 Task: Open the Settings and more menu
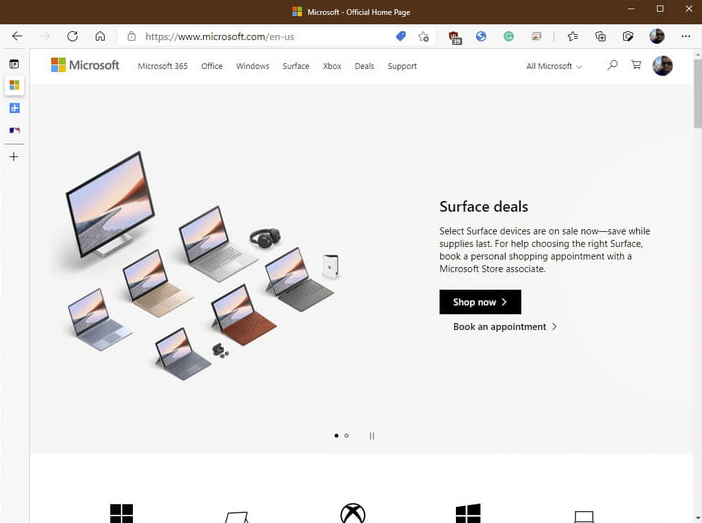685,36
